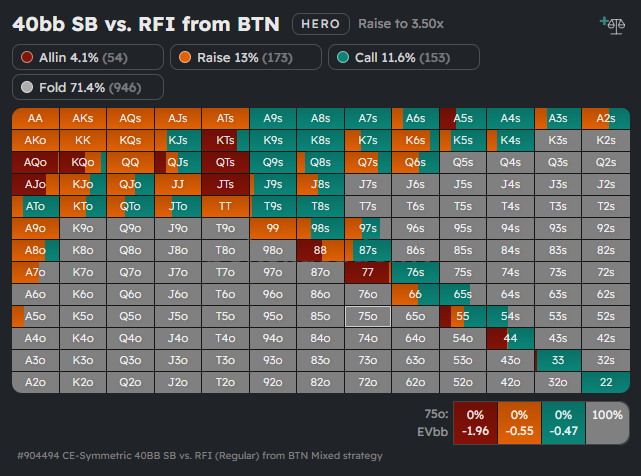
Task: Click the teal Call EV box
Action: (562, 422)
